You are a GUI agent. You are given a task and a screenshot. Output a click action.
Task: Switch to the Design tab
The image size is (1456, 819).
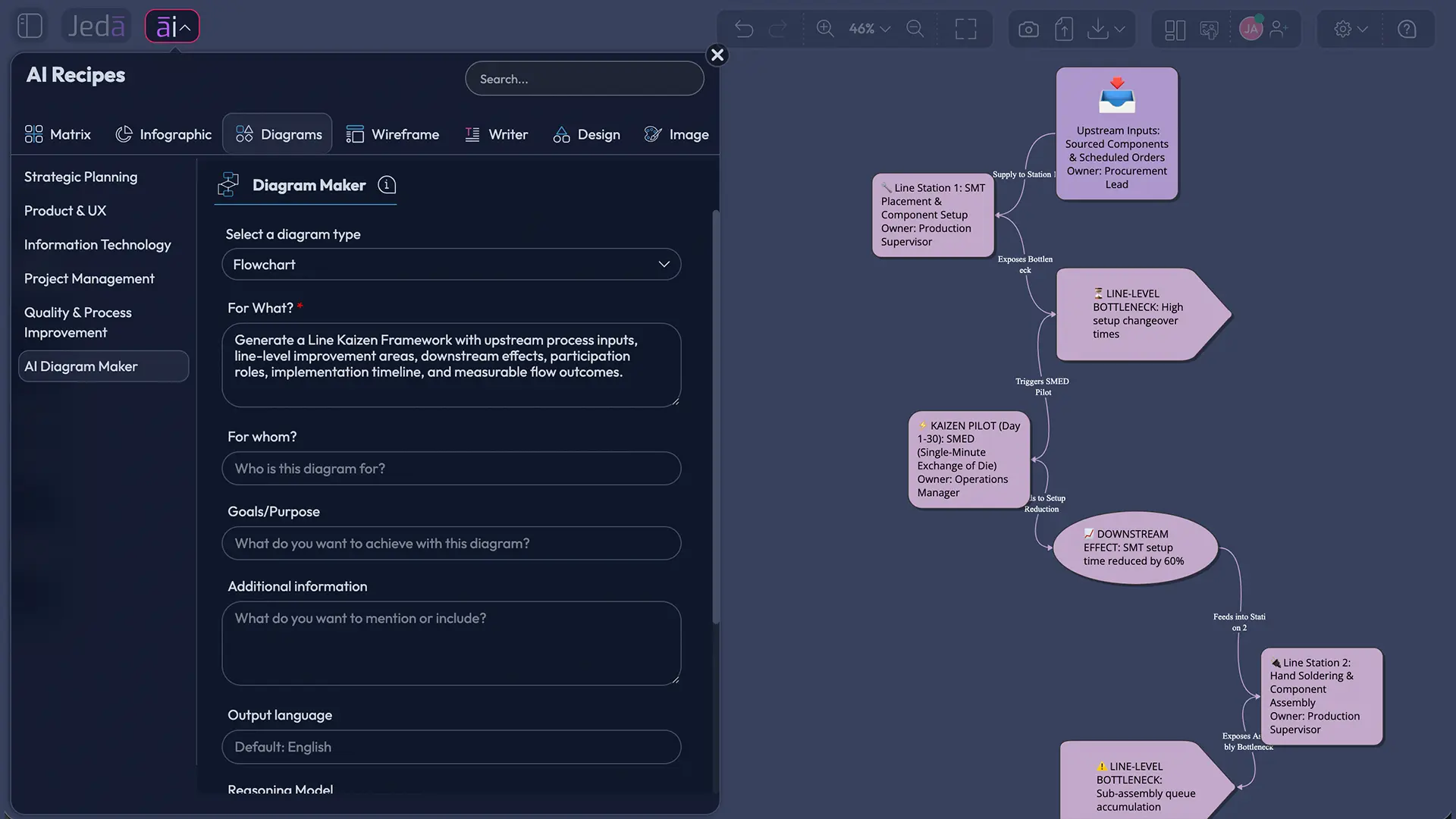click(586, 134)
